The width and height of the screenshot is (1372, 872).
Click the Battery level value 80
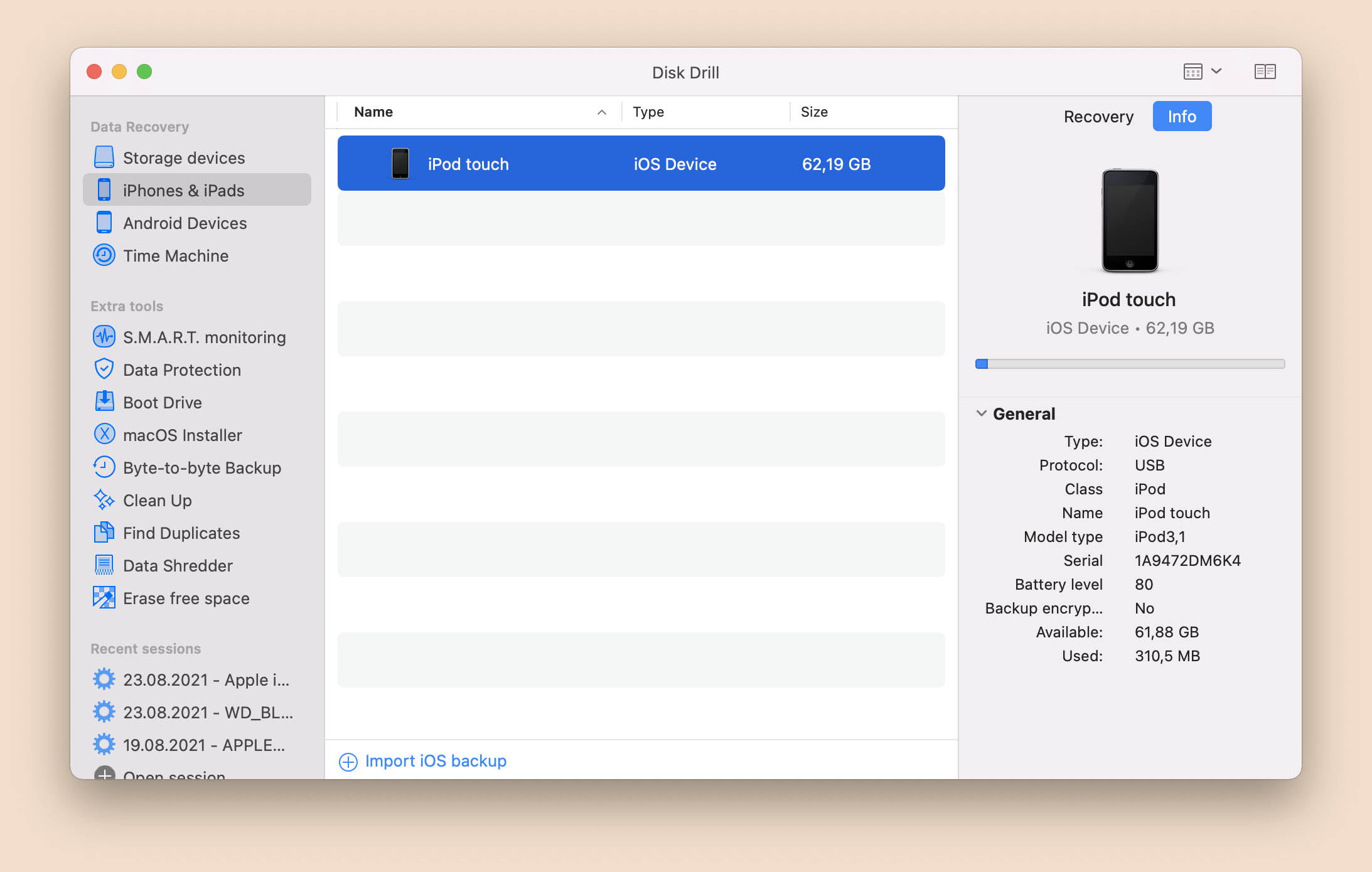[x=1144, y=584]
